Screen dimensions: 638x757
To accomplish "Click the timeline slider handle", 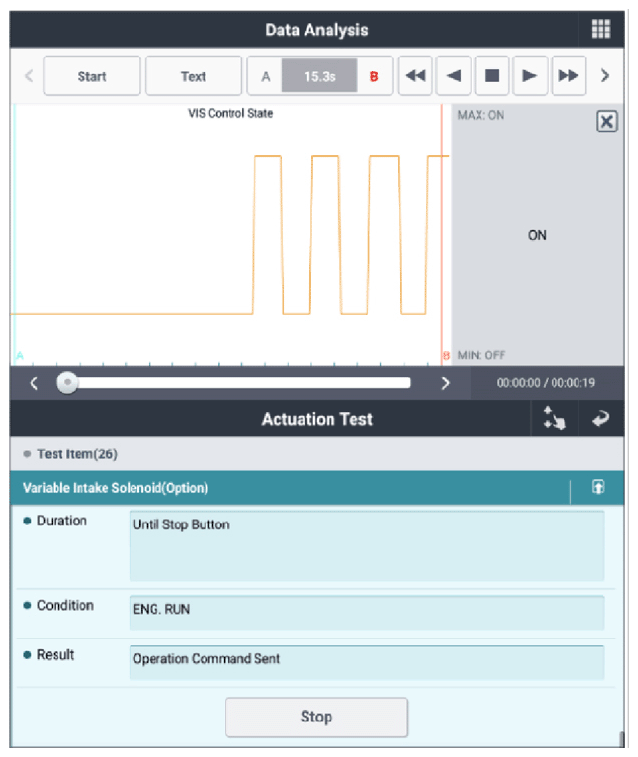I will (66, 383).
